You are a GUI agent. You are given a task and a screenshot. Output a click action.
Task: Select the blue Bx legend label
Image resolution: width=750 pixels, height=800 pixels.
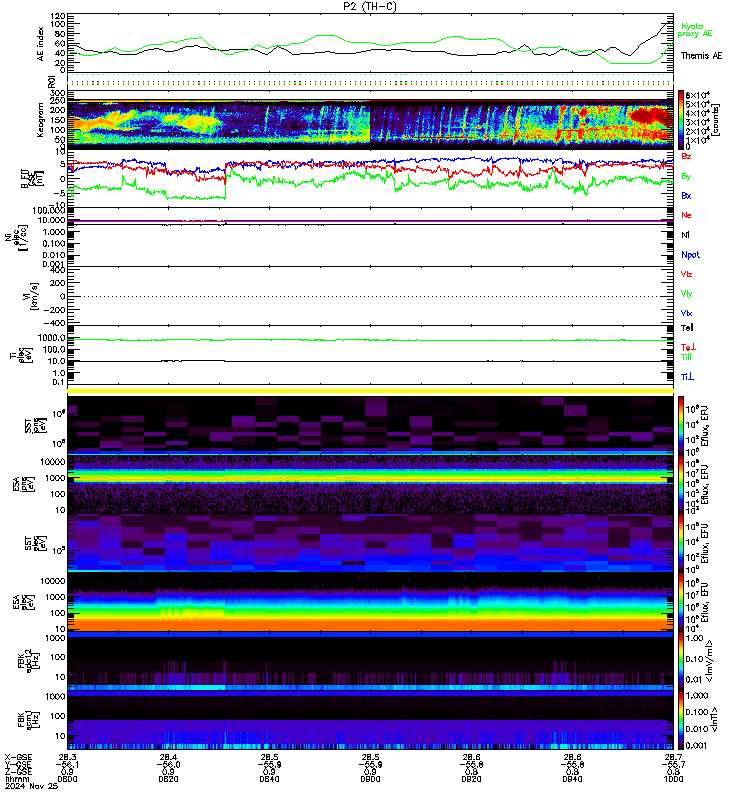[x=686, y=196]
